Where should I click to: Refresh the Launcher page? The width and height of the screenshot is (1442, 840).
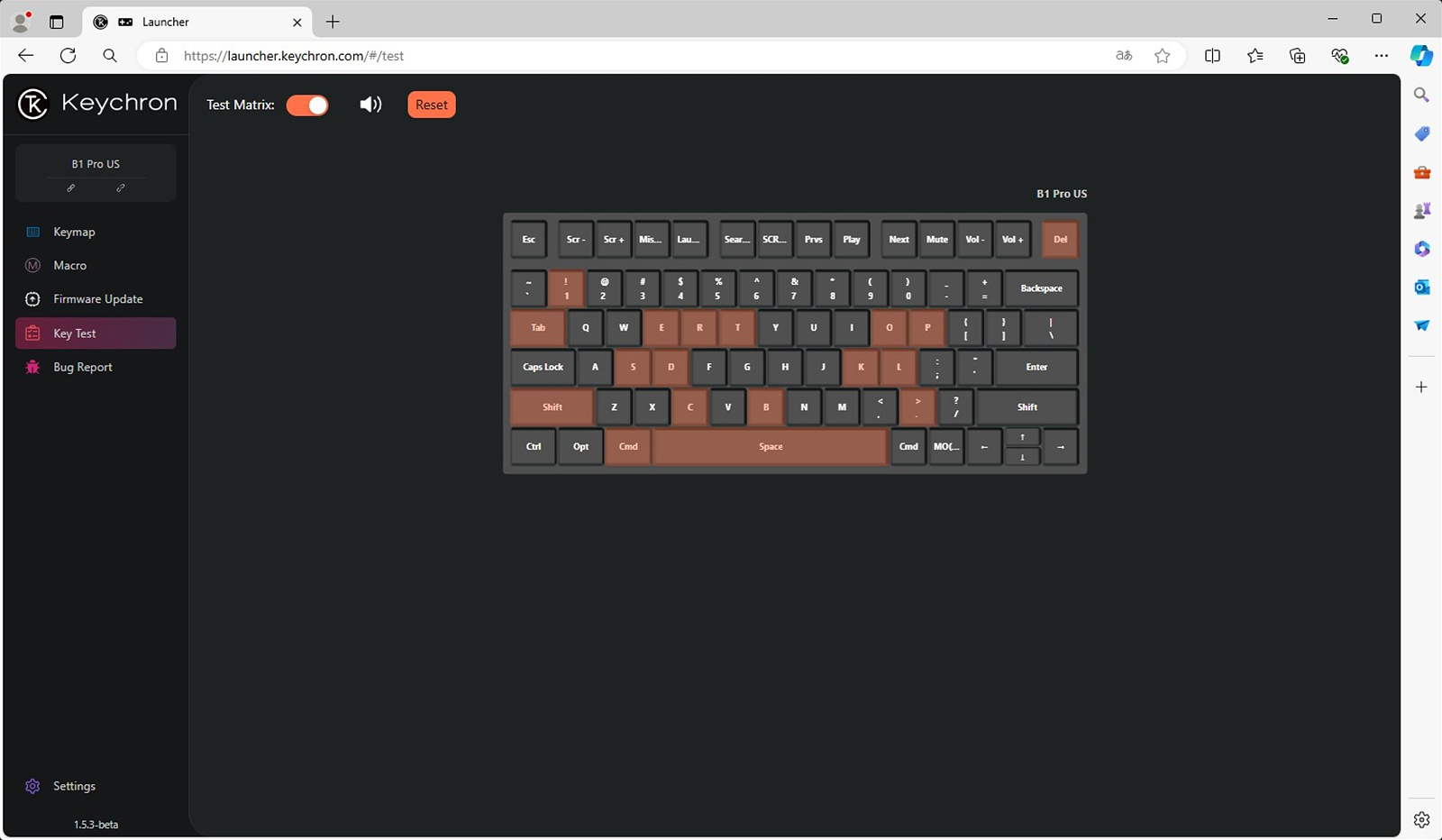click(68, 56)
